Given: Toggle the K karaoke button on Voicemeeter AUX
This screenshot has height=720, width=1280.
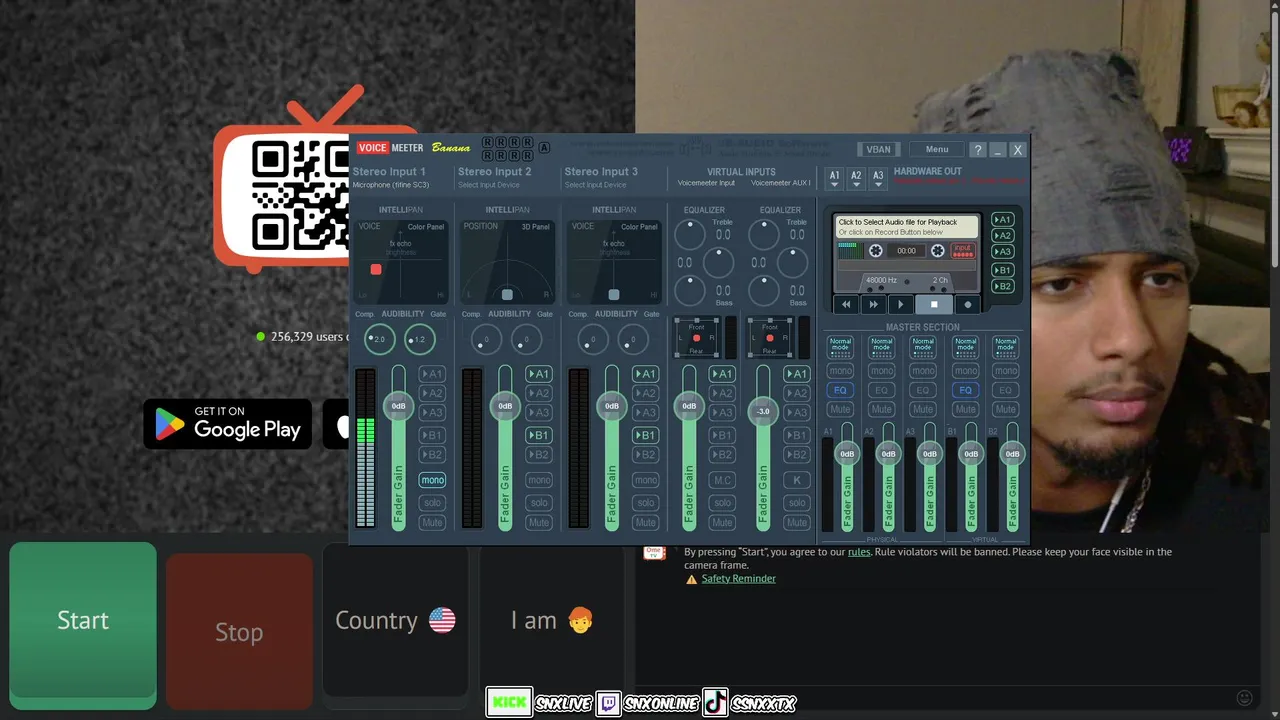Looking at the screenshot, I should [x=797, y=480].
